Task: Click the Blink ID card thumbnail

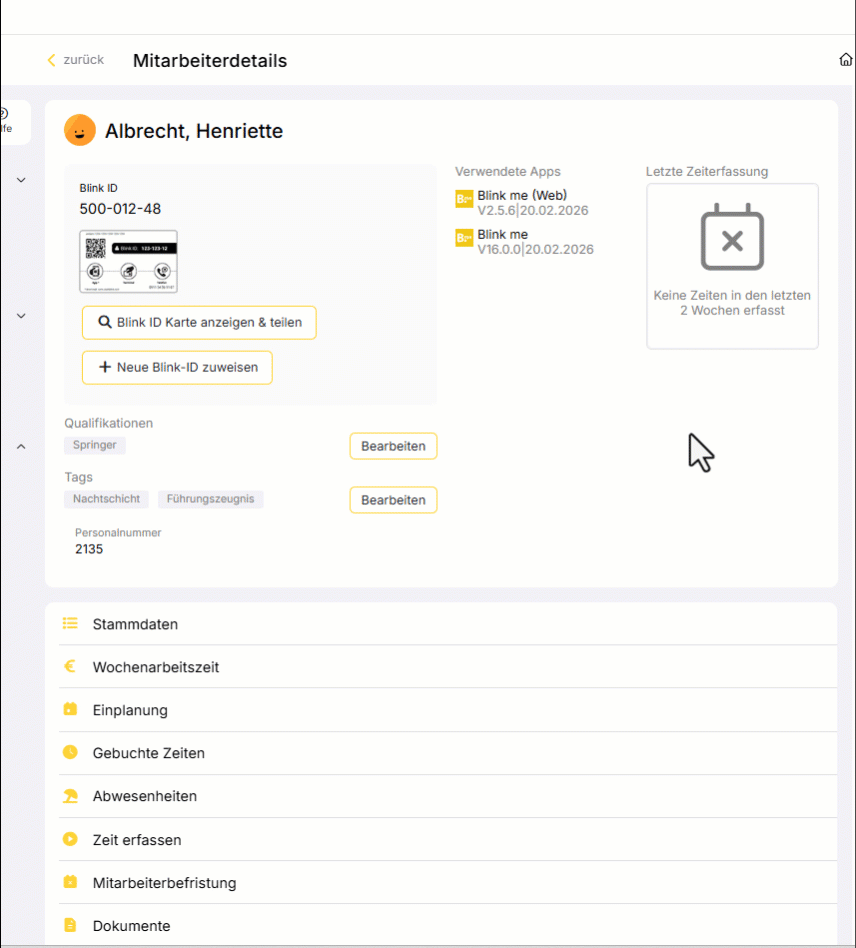Action: [x=128, y=262]
